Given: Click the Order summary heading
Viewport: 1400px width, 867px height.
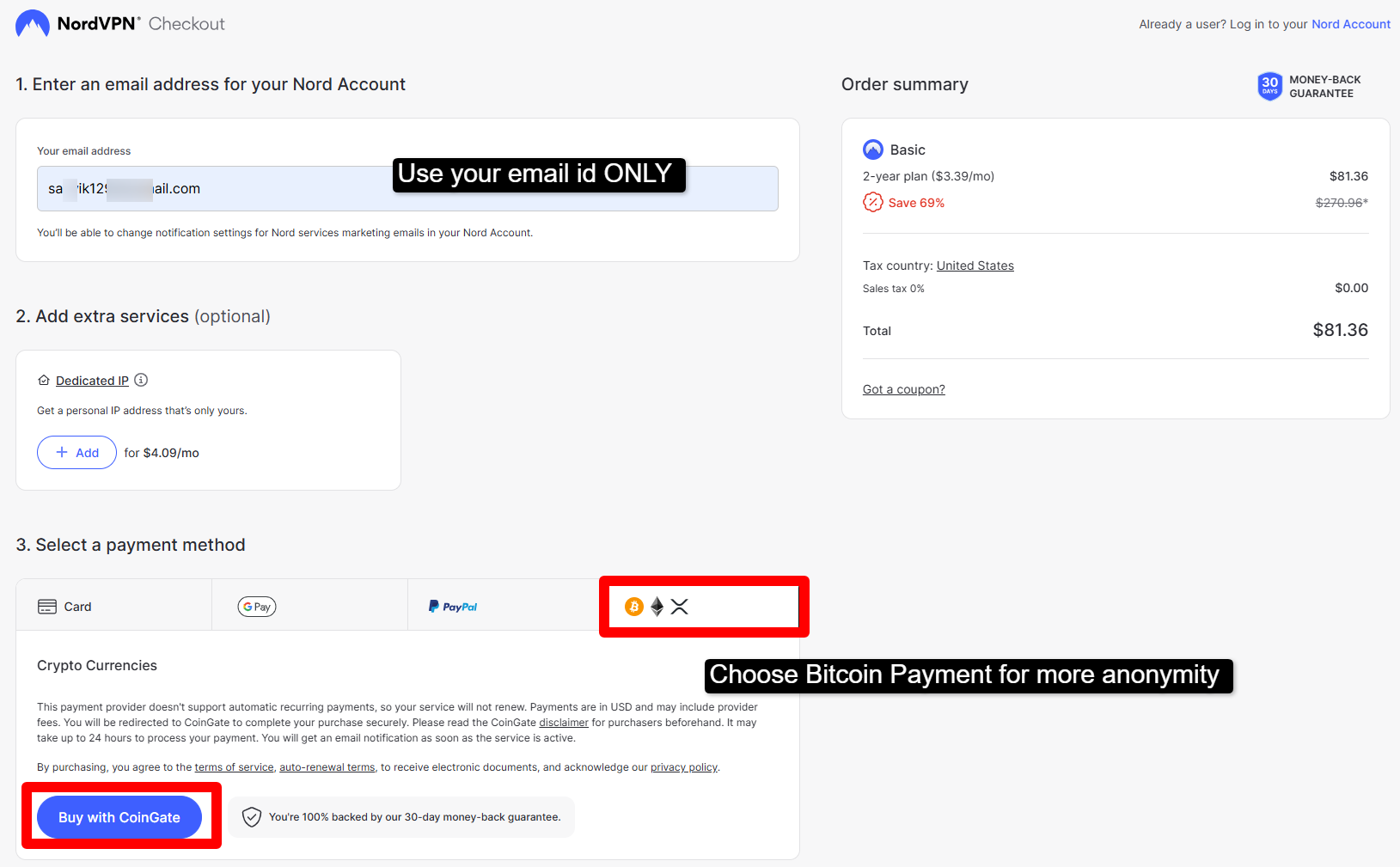Looking at the screenshot, I should [x=905, y=84].
